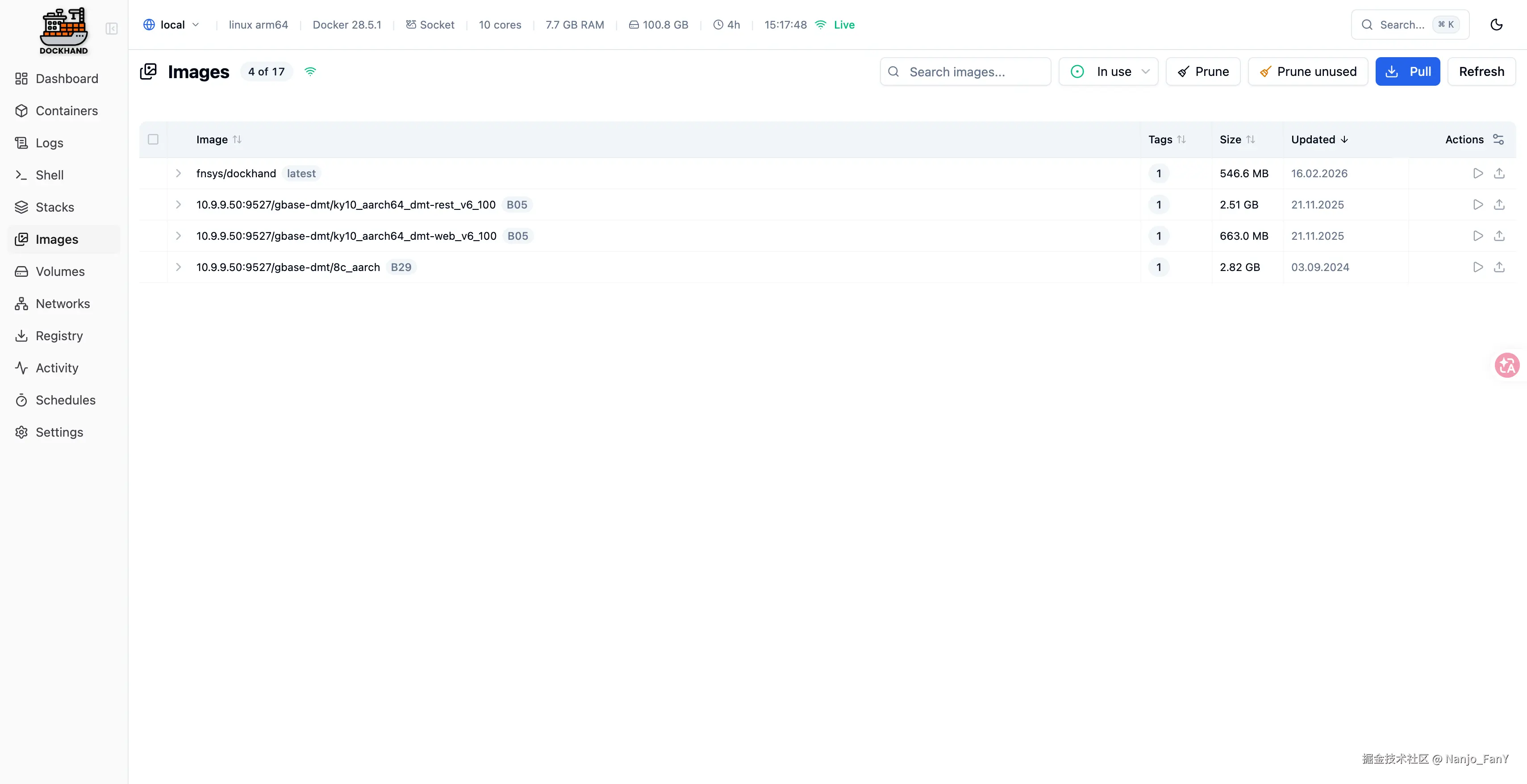Click the Prune unused button

coord(1308,72)
